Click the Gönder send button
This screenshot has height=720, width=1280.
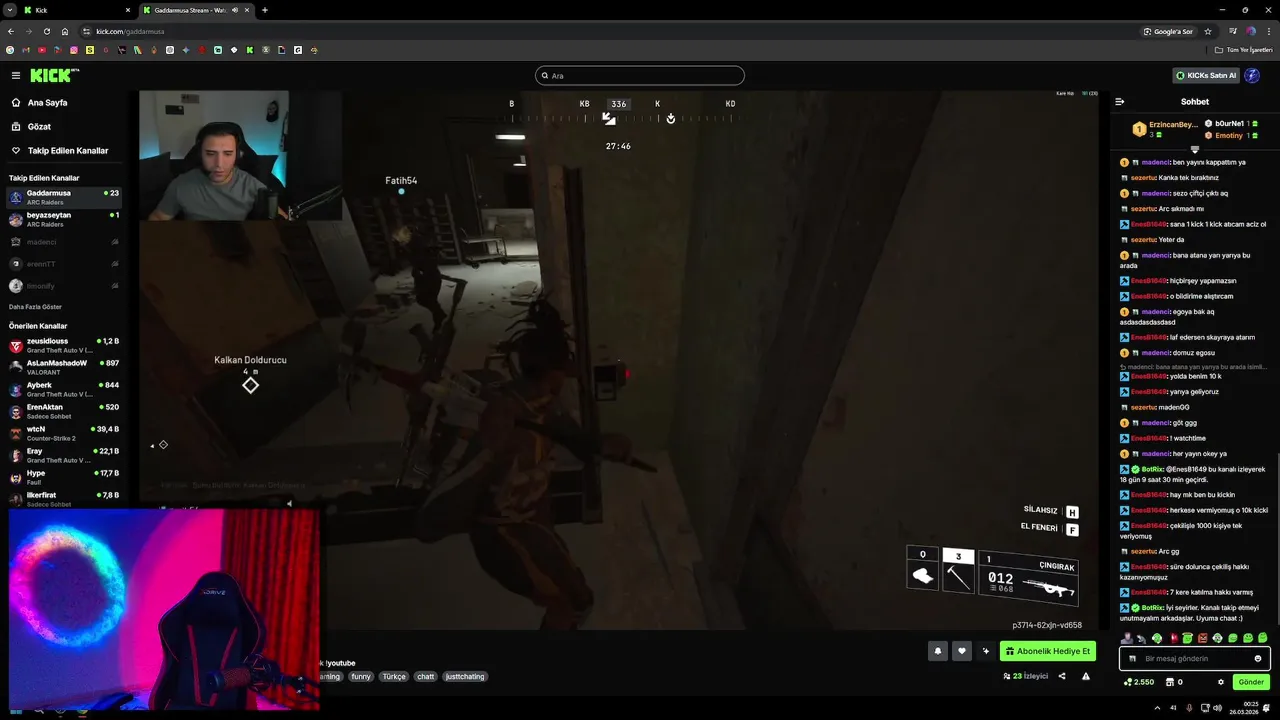(x=1251, y=682)
